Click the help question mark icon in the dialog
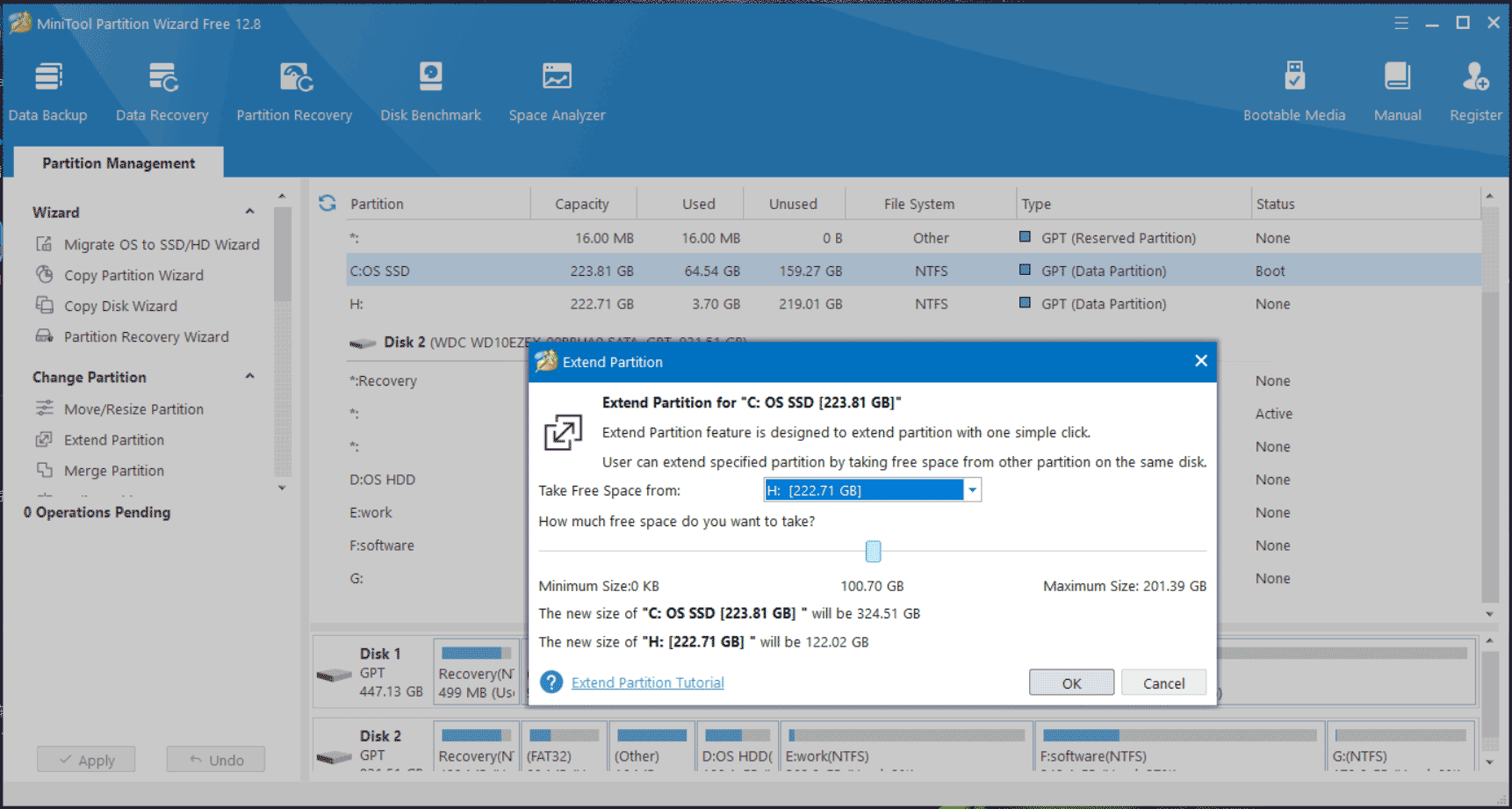This screenshot has height=809, width=1512. coord(551,682)
